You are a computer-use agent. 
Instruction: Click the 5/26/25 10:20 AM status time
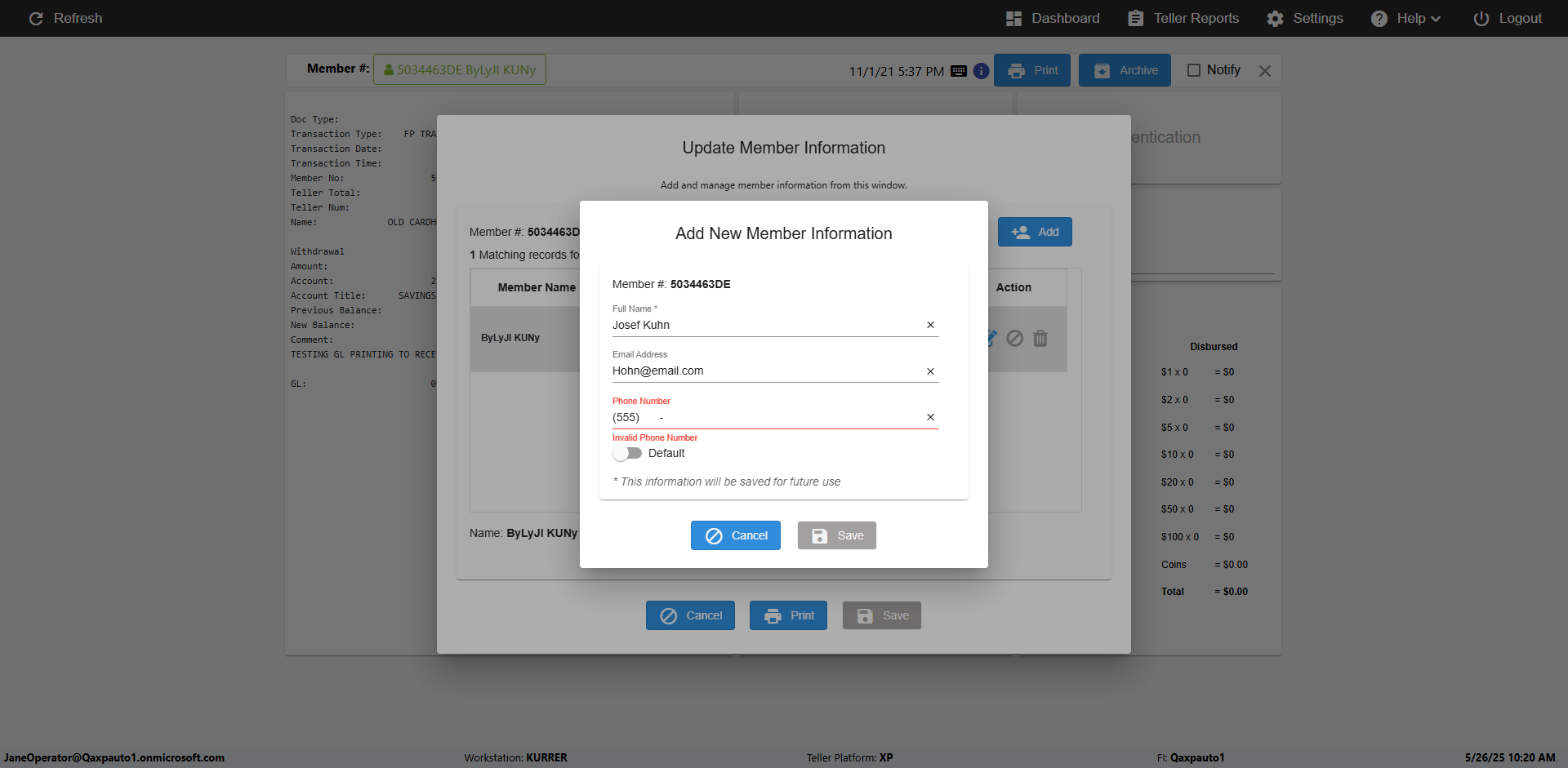point(1510,757)
